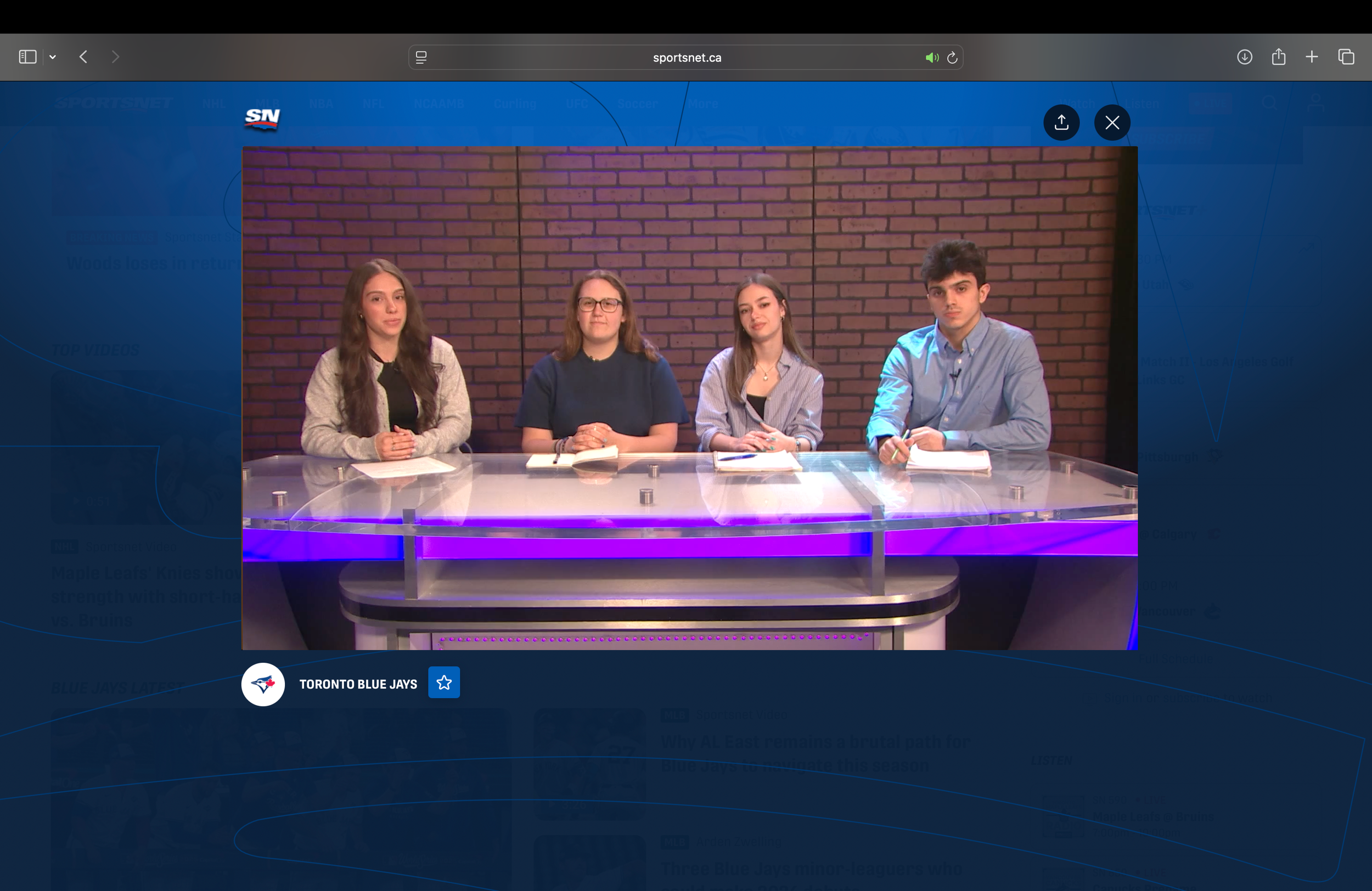Viewport: 1372px width, 891px height.
Task: Open the Toronto Blue Jays team link
Action: [x=358, y=684]
